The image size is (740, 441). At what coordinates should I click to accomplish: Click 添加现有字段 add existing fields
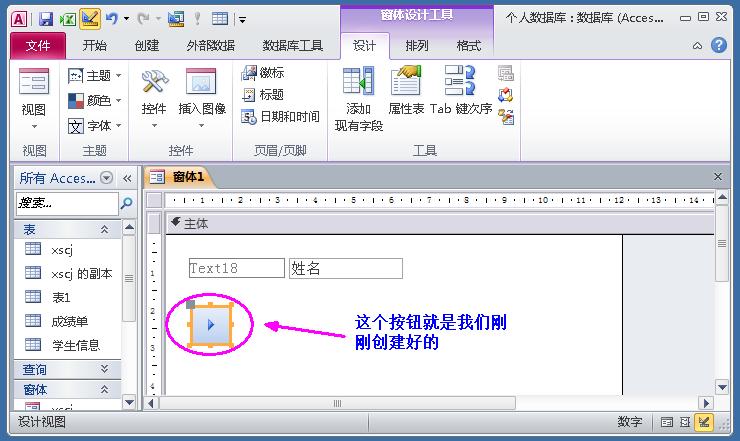(x=359, y=99)
